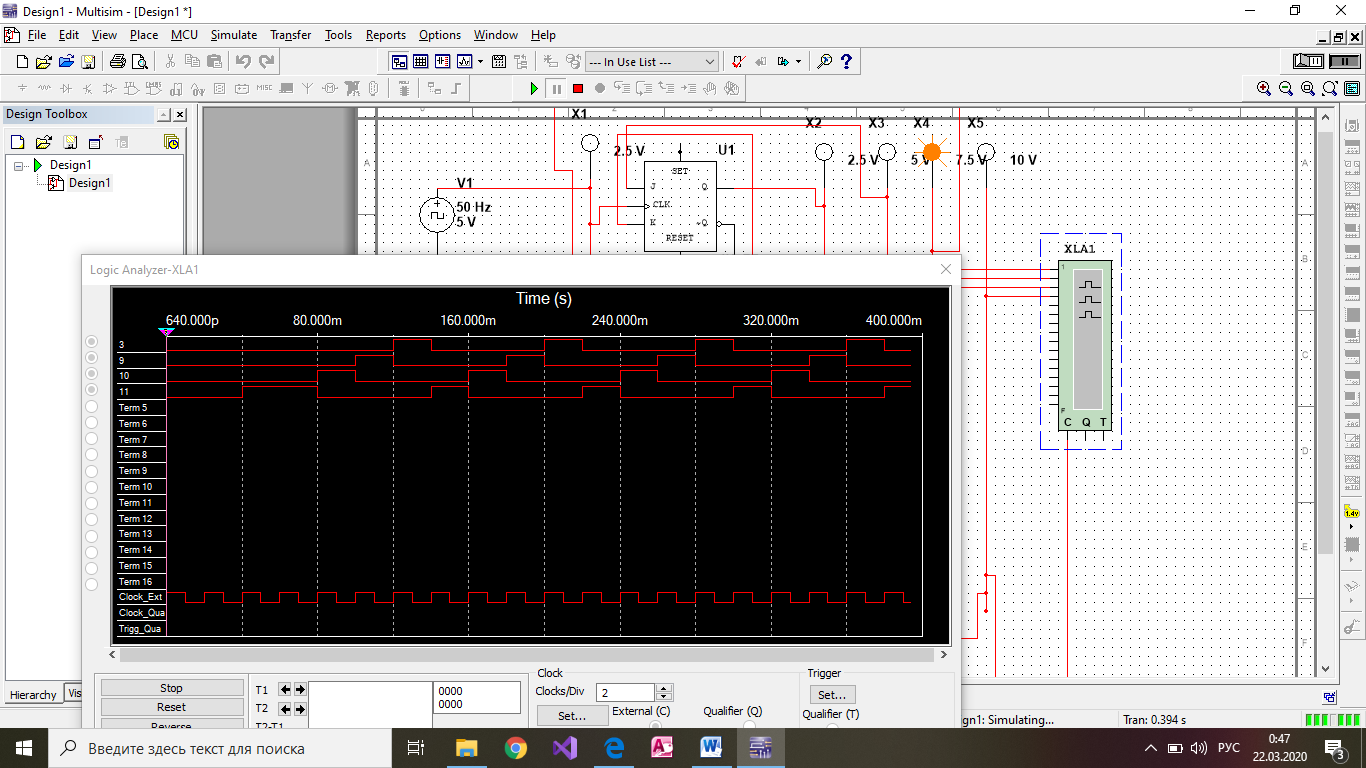Open the Transfer menu
Image resolution: width=1366 pixels, height=768 pixels.
pos(291,35)
